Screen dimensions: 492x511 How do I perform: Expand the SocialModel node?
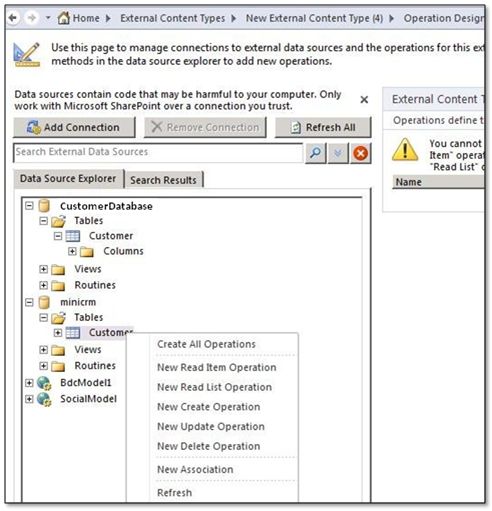[29, 399]
